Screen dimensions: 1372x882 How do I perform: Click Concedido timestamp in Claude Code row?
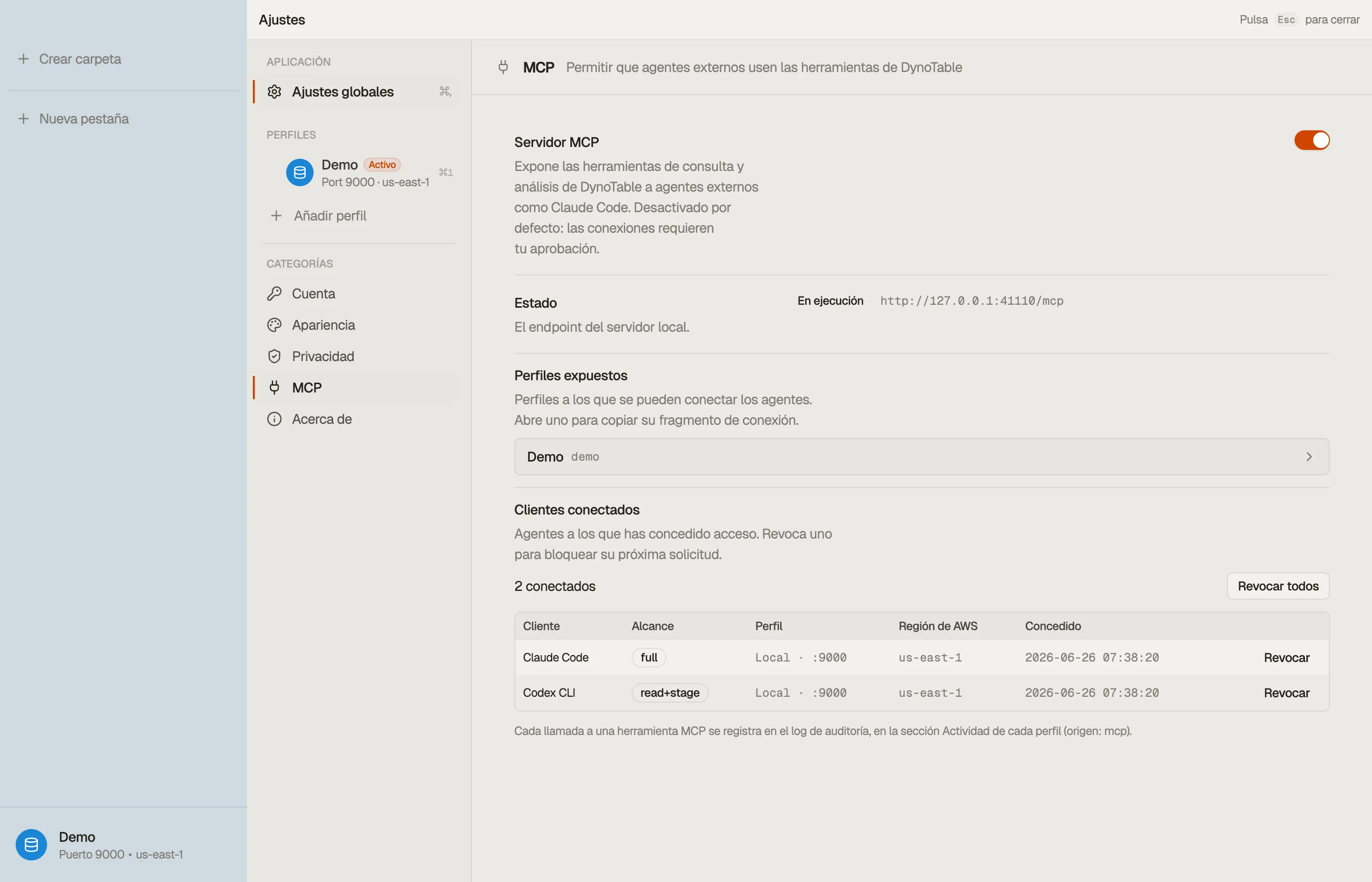click(x=1091, y=658)
